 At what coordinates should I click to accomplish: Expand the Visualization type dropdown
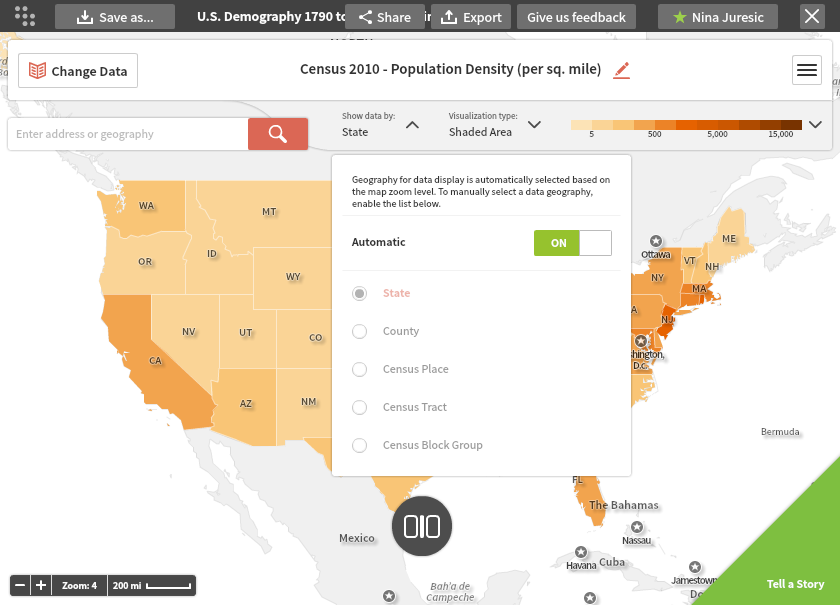point(534,125)
